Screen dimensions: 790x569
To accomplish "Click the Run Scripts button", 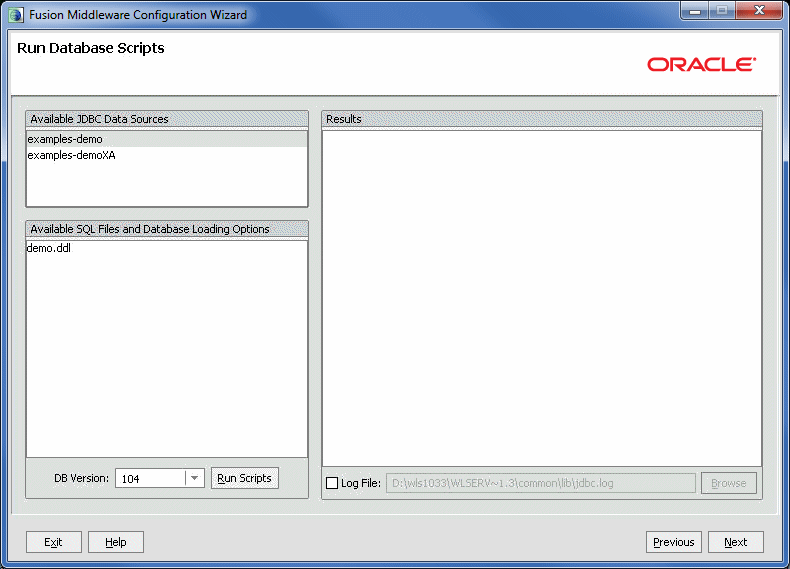I will tap(244, 478).
